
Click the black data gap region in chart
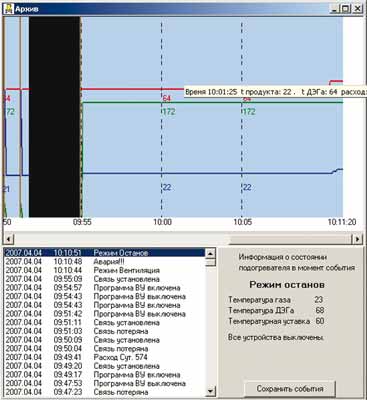tap(55, 117)
